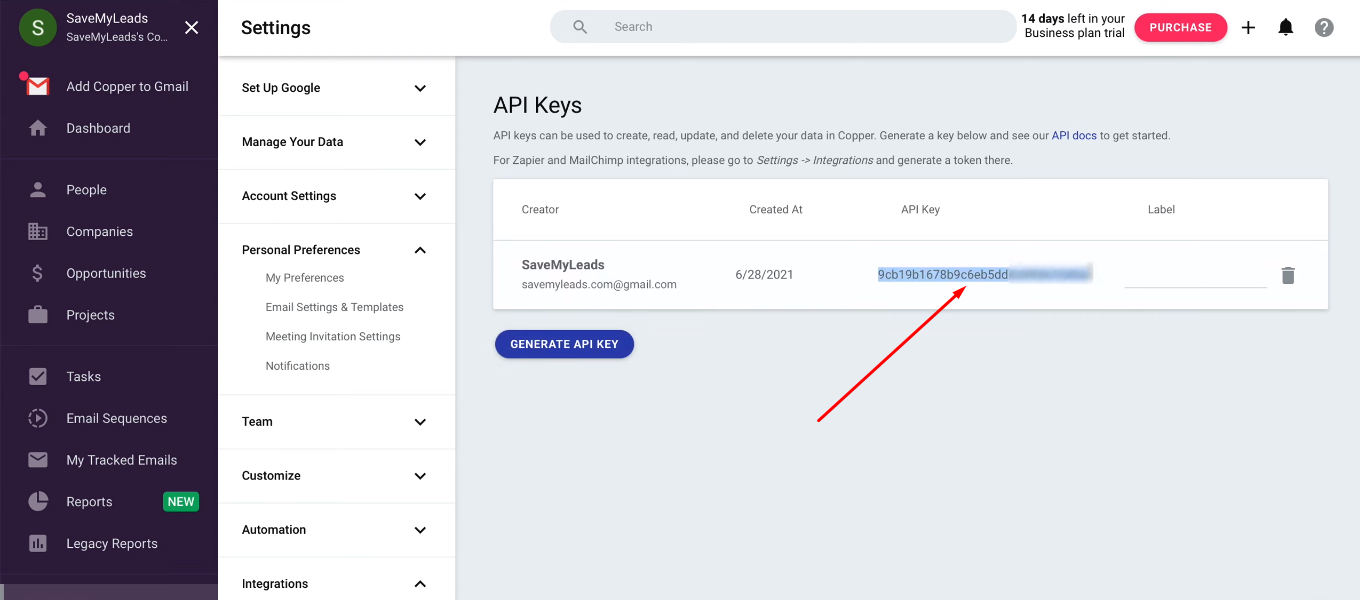Click the Legacy Reports chart icon
Screen dimensions: 1360x600
tap(38, 543)
